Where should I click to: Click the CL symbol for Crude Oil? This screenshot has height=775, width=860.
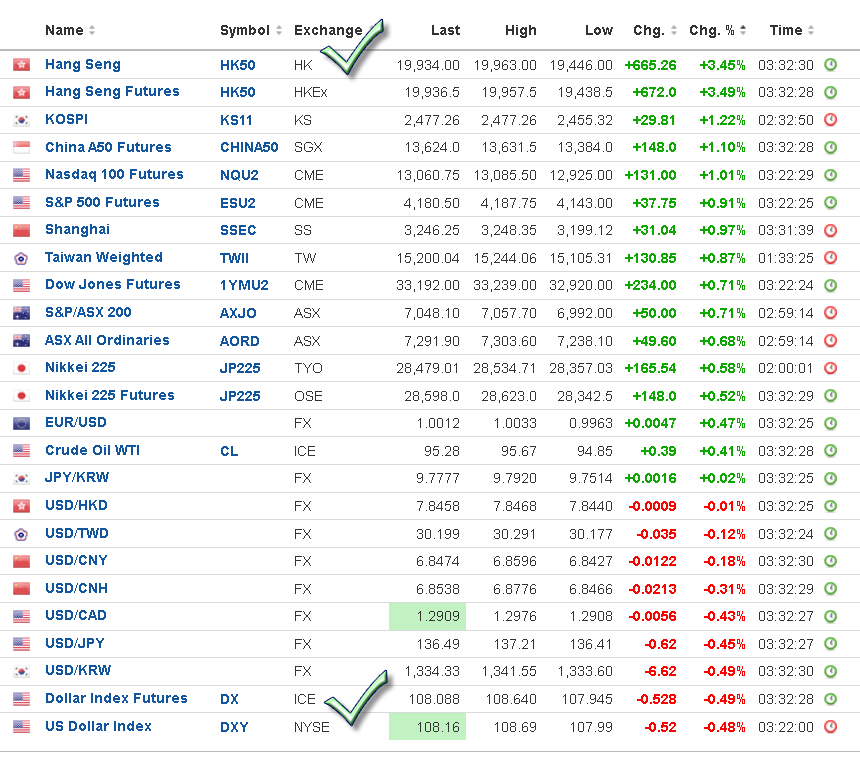229,451
